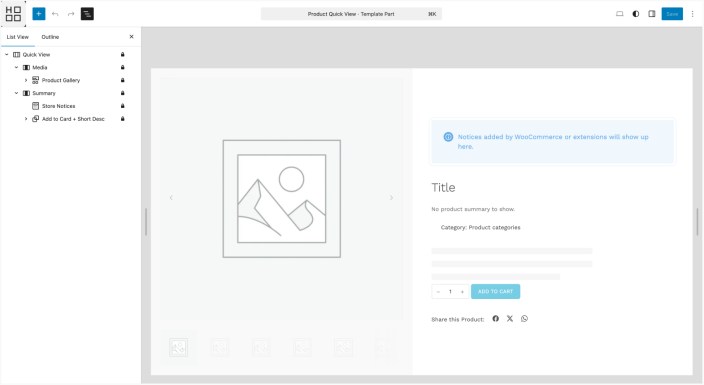704x385 pixels.
Task: Click the Product Gallery block icon
Action: (x=35, y=80)
